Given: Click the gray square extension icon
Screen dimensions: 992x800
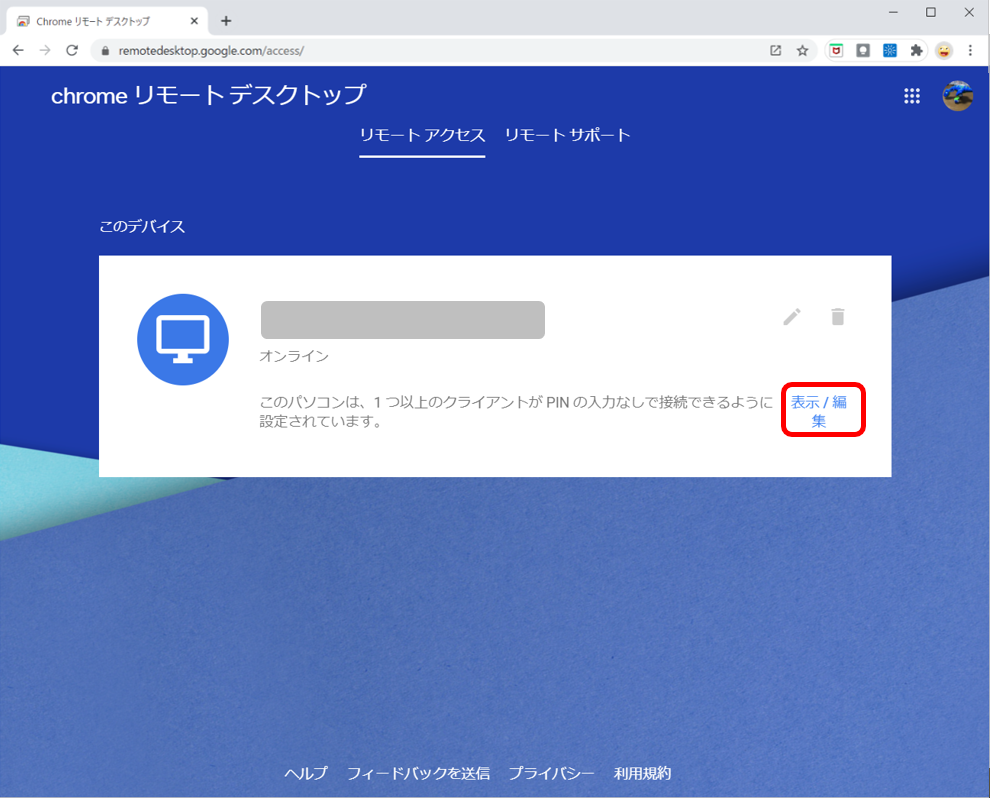Looking at the screenshot, I should click(863, 51).
